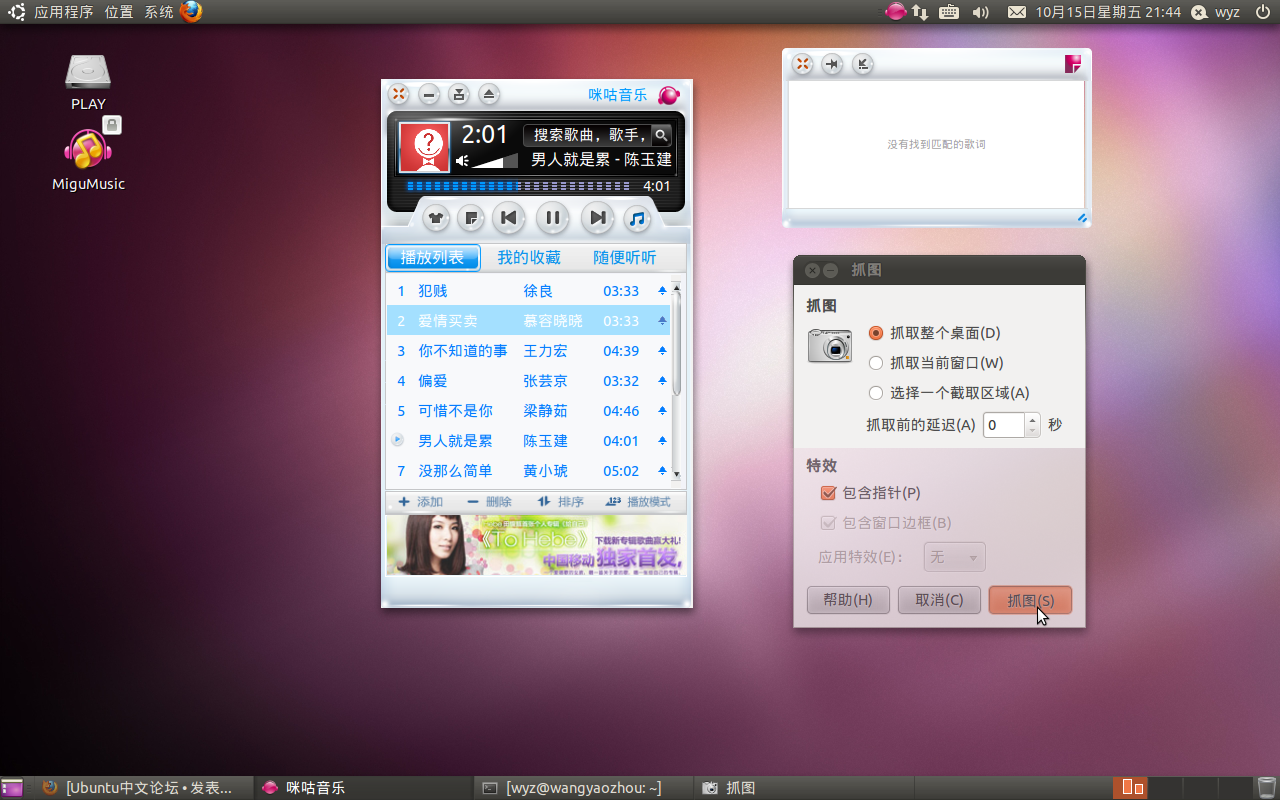The image size is (1280, 800).
Task: Toggle the lyrics panel note icon in 咪咕音乐
Action: [x=471, y=217]
